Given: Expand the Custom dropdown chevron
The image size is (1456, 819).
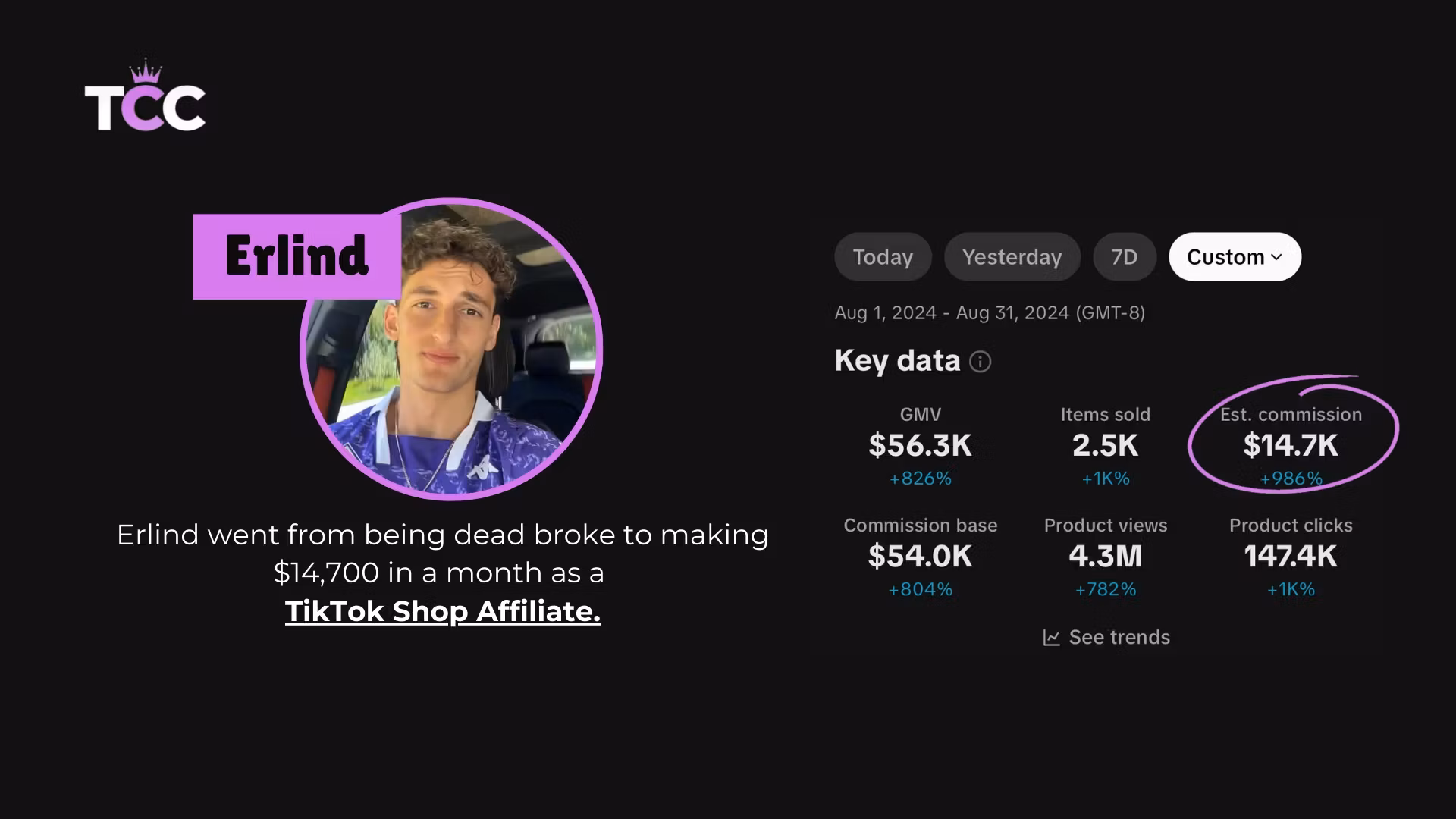Looking at the screenshot, I should [x=1276, y=257].
